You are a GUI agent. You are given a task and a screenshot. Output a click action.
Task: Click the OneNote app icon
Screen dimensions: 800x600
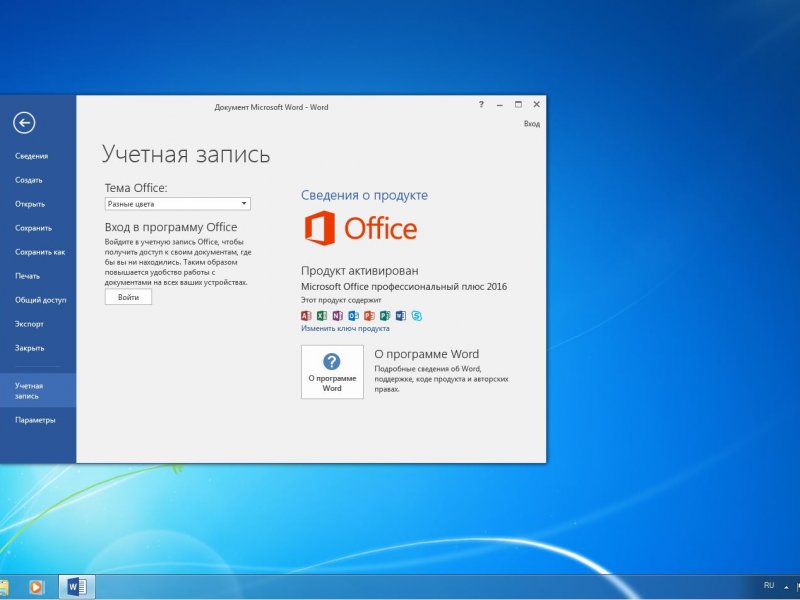338,316
